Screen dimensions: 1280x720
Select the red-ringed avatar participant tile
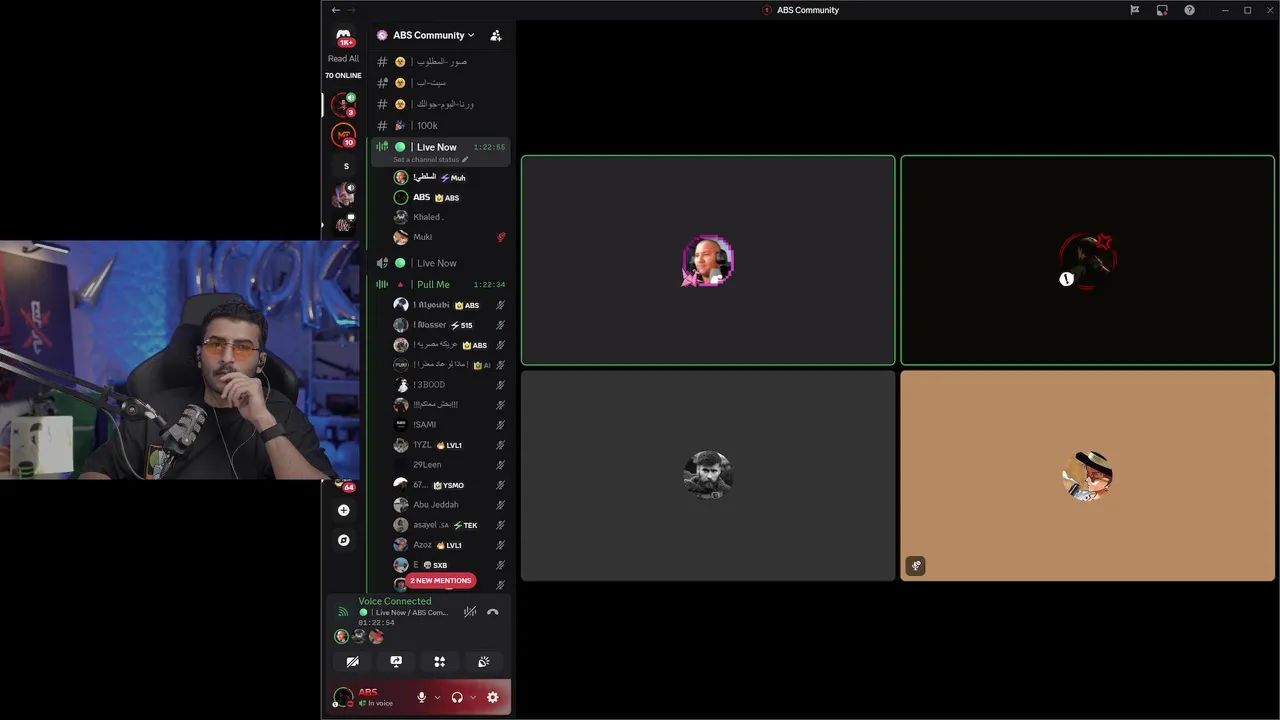click(x=1088, y=260)
